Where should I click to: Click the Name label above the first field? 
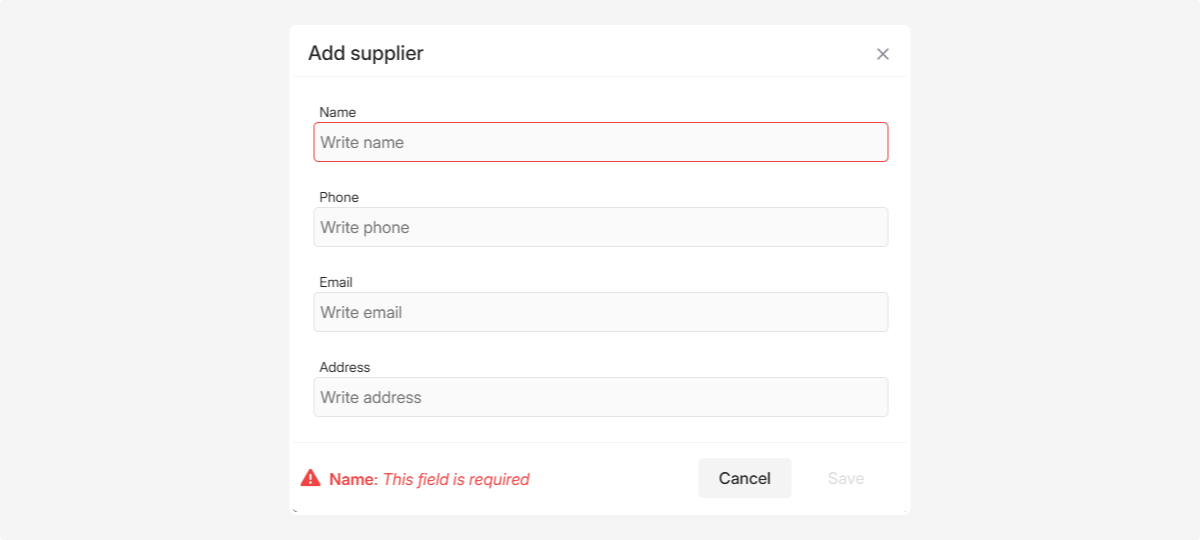337,112
